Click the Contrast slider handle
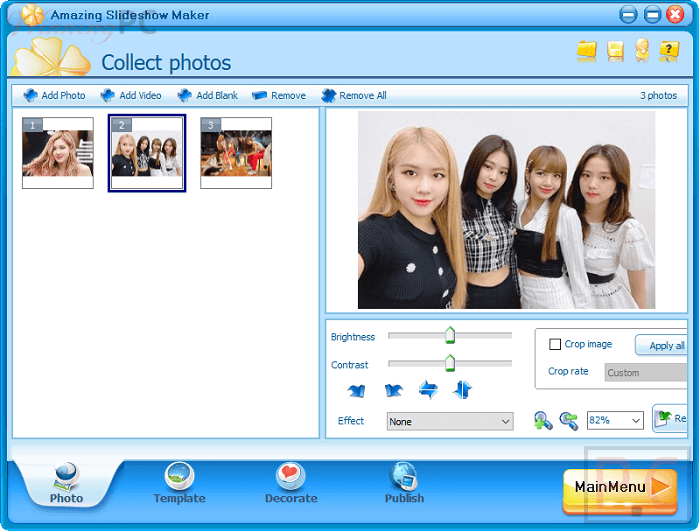The height and width of the screenshot is (532, 700). pos(450,363)
